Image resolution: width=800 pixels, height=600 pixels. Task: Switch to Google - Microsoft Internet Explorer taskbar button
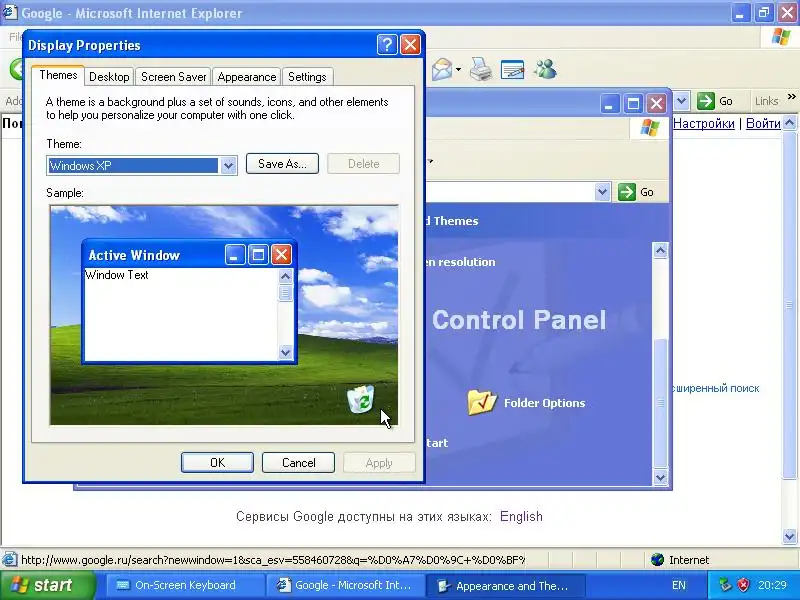(x=344, y=585)
